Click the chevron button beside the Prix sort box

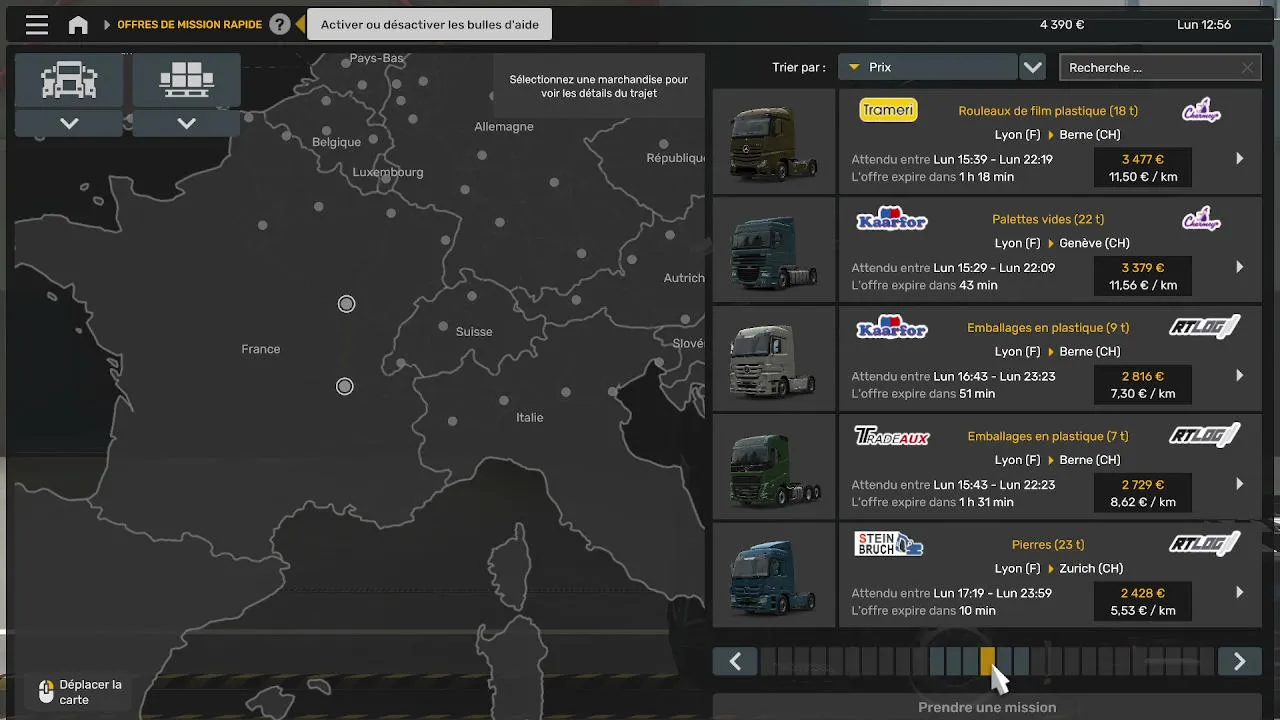1033,67
